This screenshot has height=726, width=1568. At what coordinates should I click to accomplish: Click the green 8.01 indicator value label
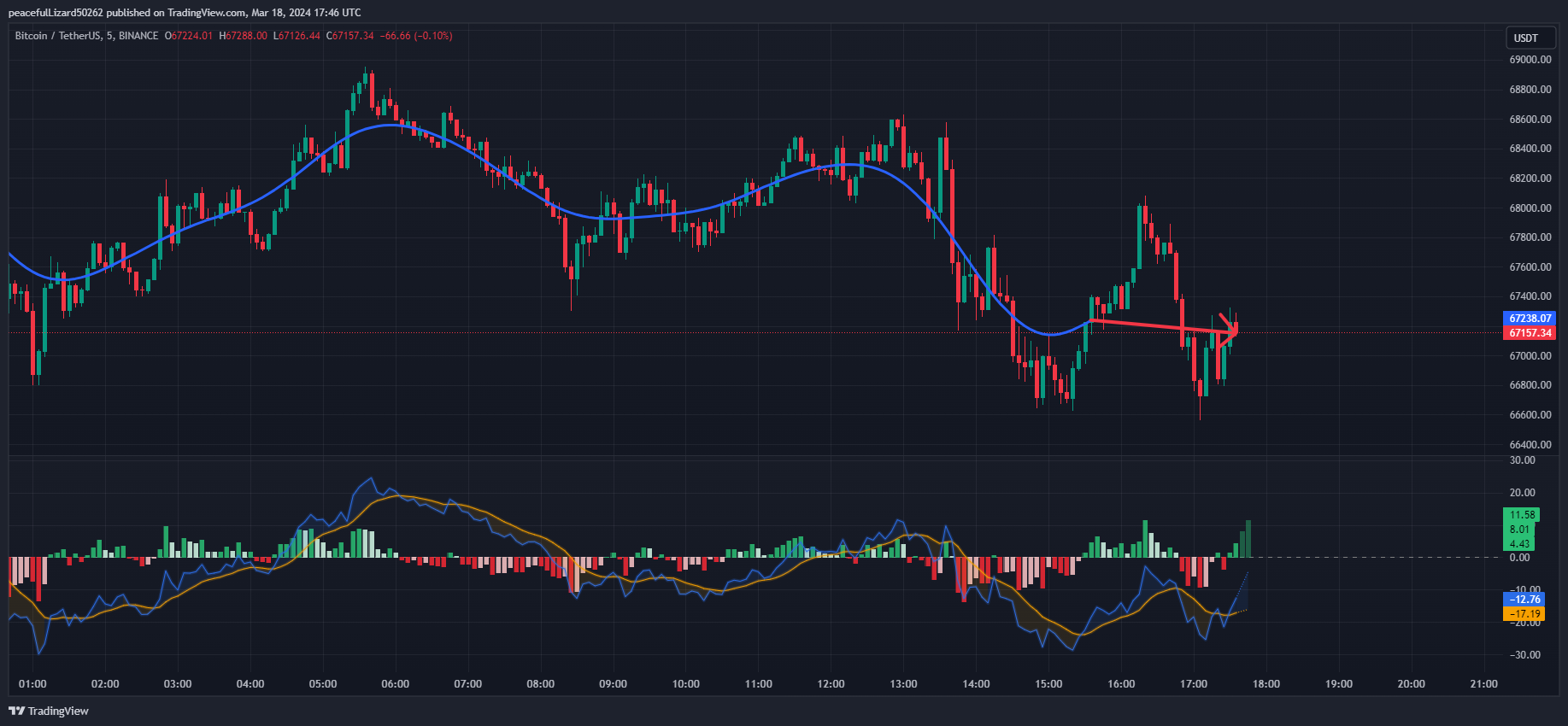pyautogui.click(x=1518, y=530)
